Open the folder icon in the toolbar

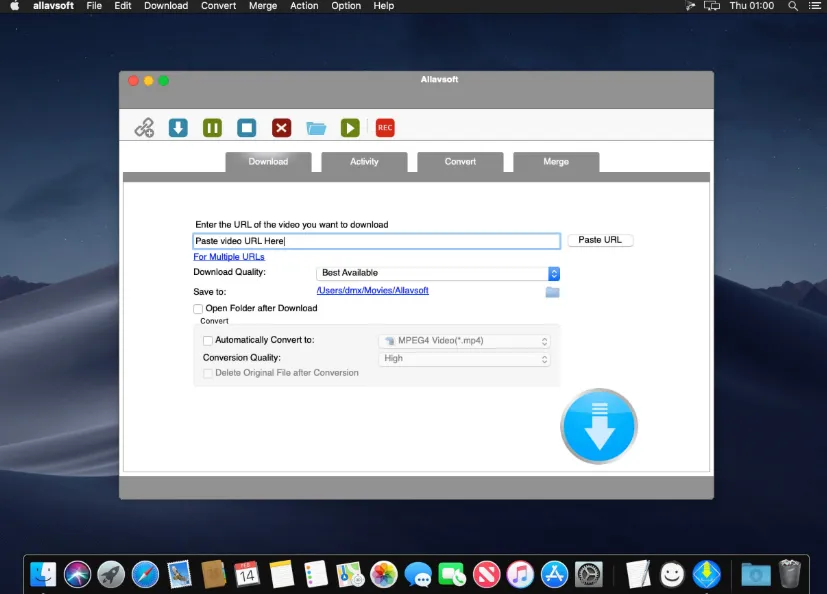click(316, 128)
